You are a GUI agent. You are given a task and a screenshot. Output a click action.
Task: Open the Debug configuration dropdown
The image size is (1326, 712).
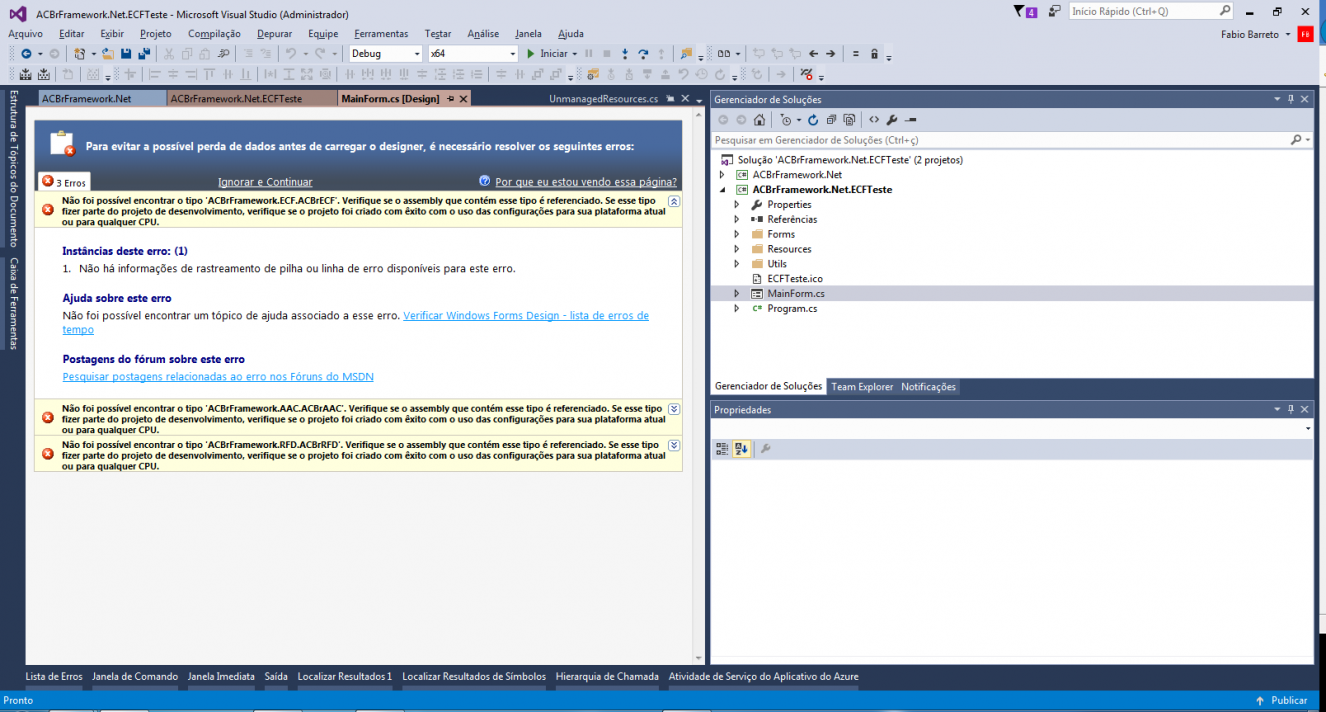(x=386, y=53)
